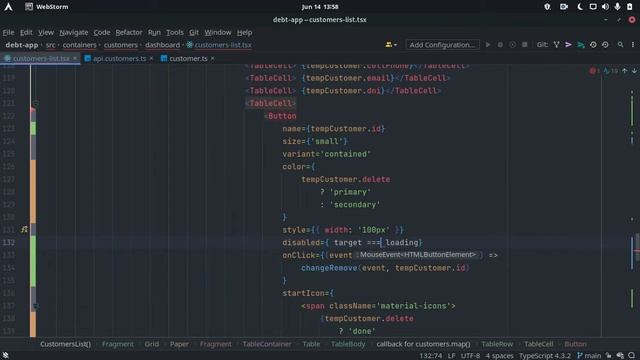This screenshot has height=360, width=640.
Task: Jump to next highlighted error arrow
Action: (x=634, y=71)
